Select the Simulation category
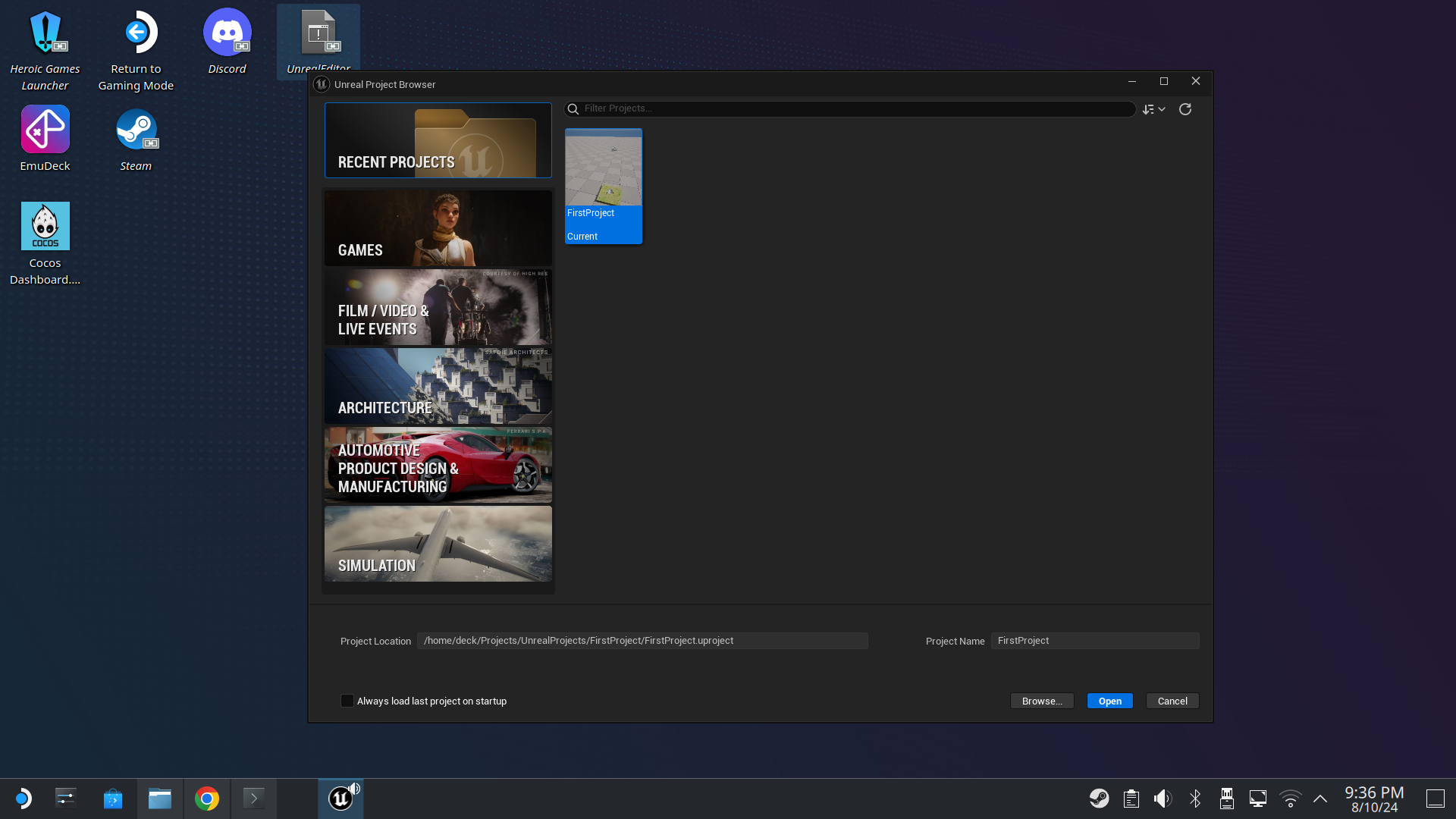 [438, 544]
